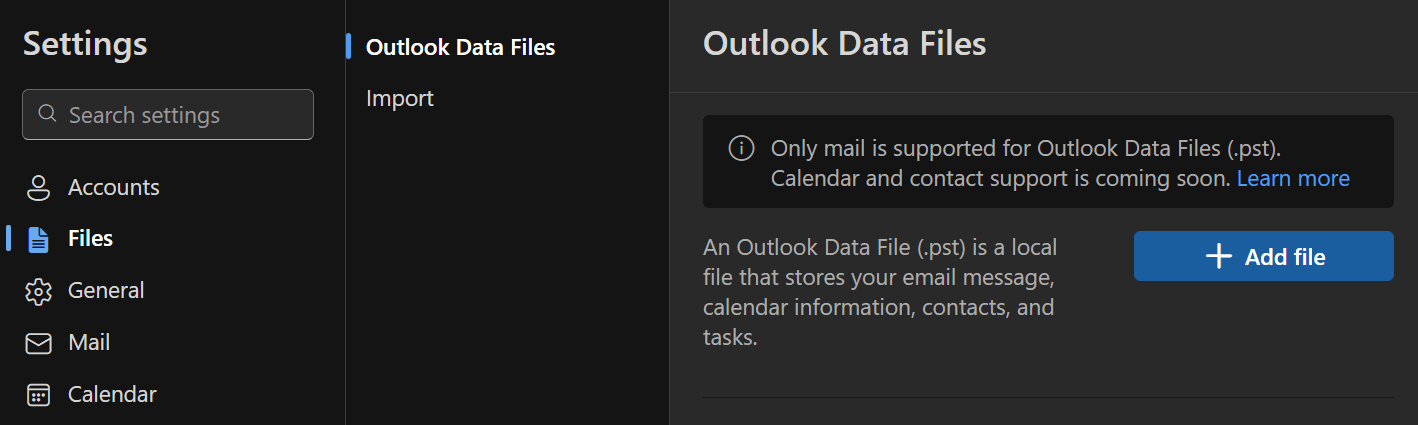Image resolution: width=1418 pixels, height=425 pixels.
Task: Click the document icon beside Files
Action: coord(38,239)
